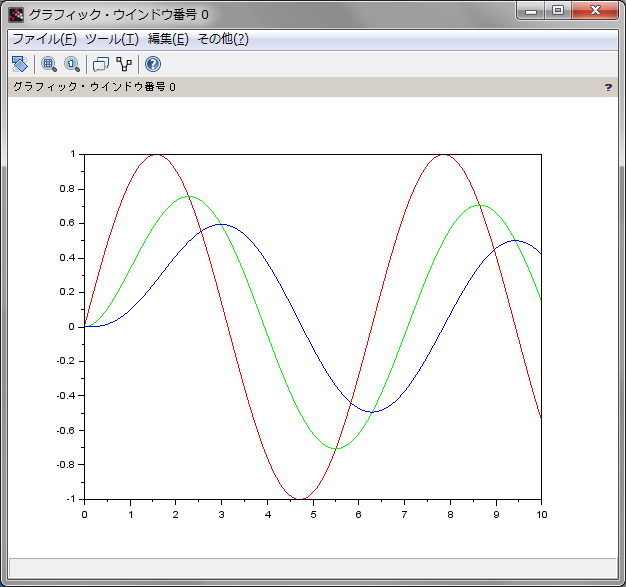Click the original view zoom reset icon
626x587 pixels.
point(72,64)
